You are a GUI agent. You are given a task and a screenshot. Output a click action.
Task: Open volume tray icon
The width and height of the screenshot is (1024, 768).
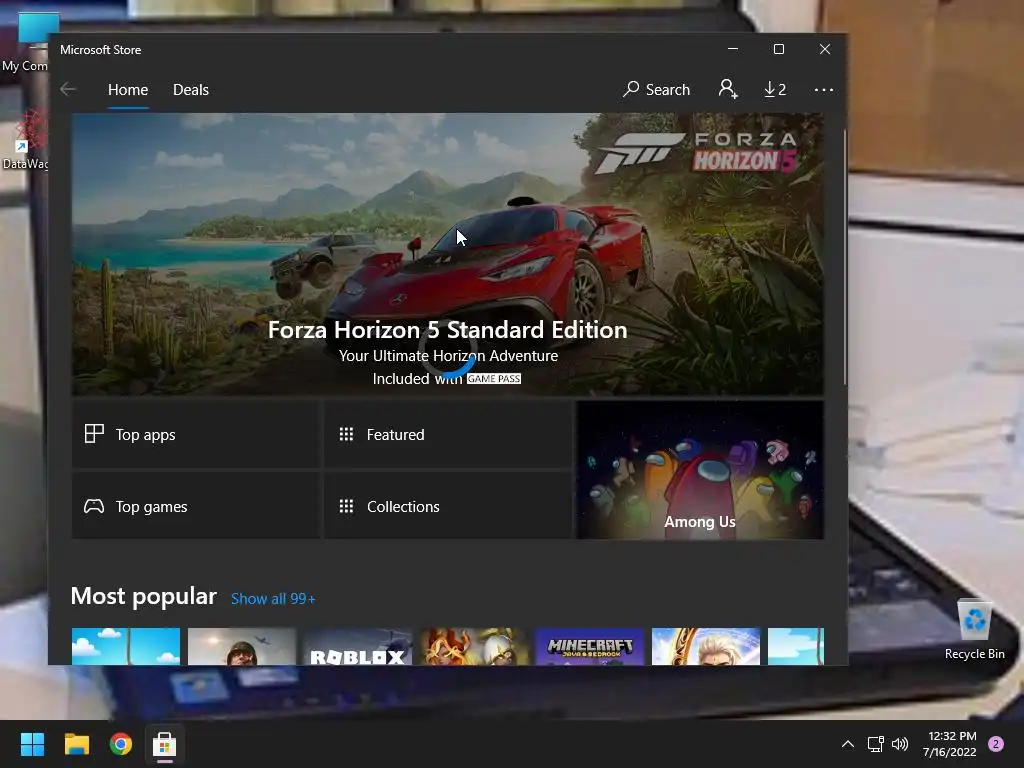tap(900, 744)
